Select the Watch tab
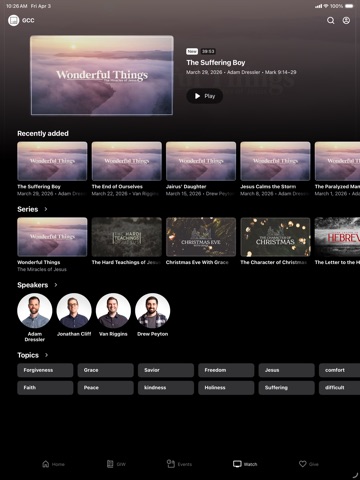Image resolution: width=360 pixels, height=480 pixels. pos(245,464)
